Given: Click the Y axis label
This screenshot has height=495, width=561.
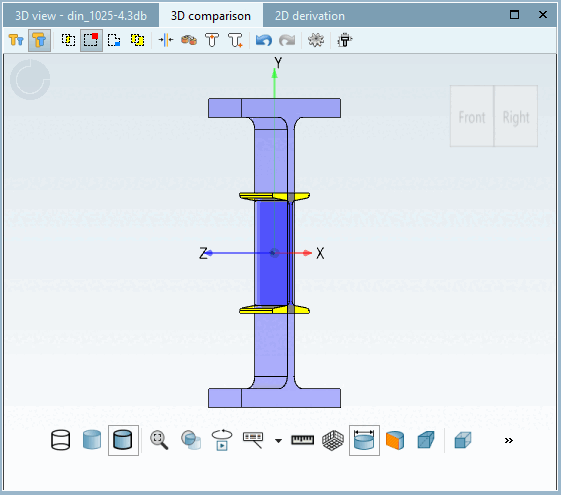Looking at the screenshot, I should pyautogui.click(x=278, y=63).
